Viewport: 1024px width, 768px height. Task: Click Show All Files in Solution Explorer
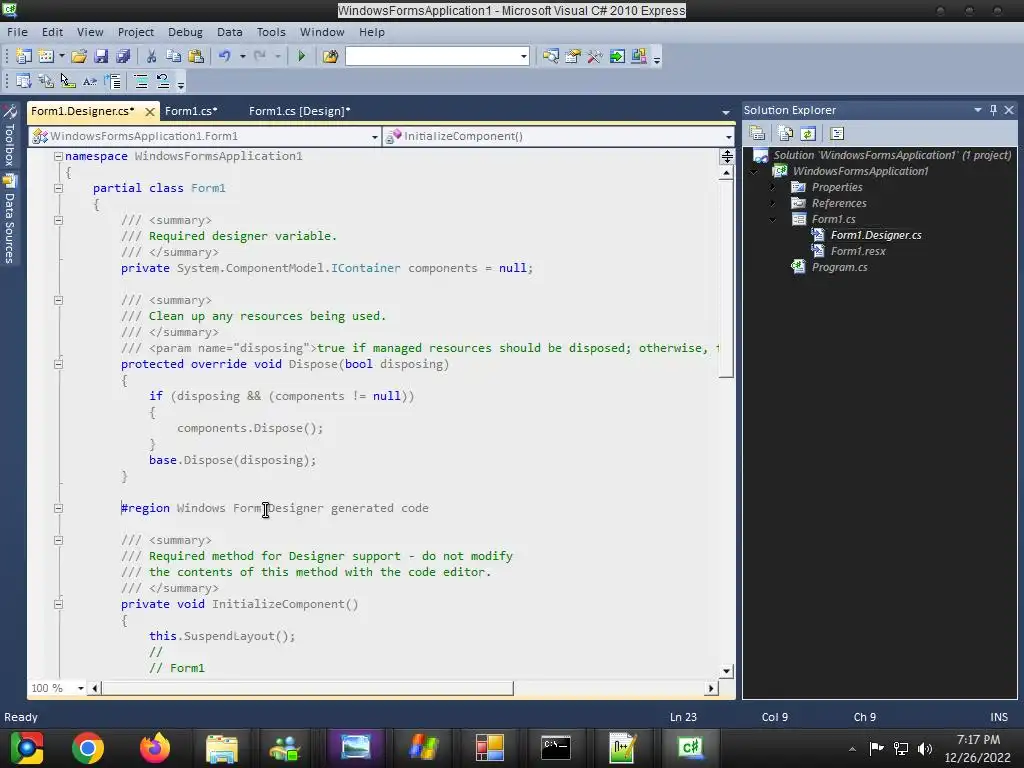[786, 133]
